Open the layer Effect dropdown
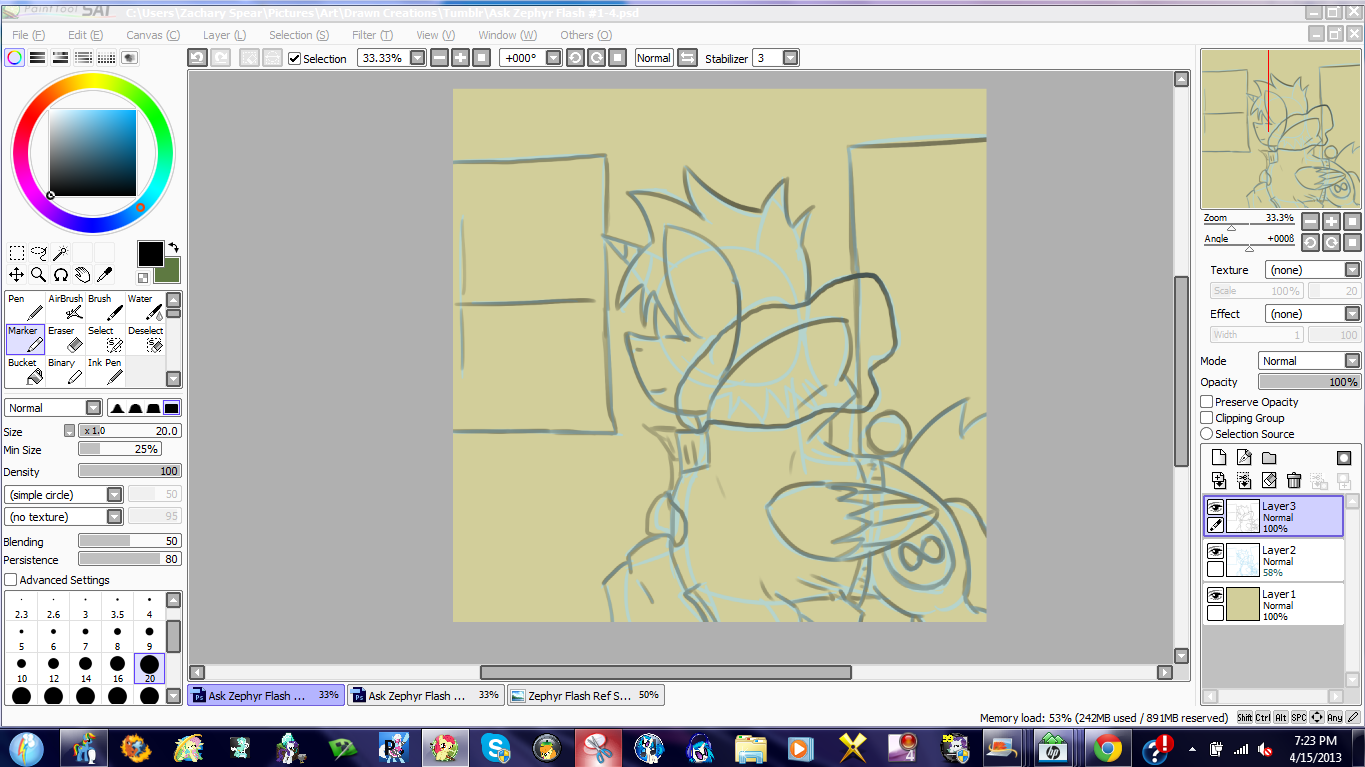This screenshot has width=1365, height=767. pyautogui.click(x=1312, y=314)
